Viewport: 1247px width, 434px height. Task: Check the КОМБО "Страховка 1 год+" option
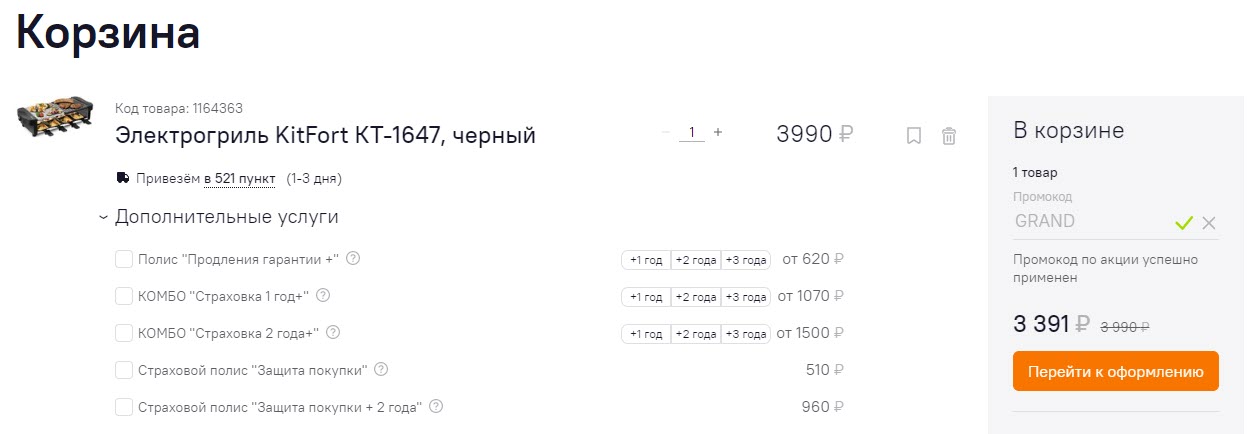click(124, 296)
